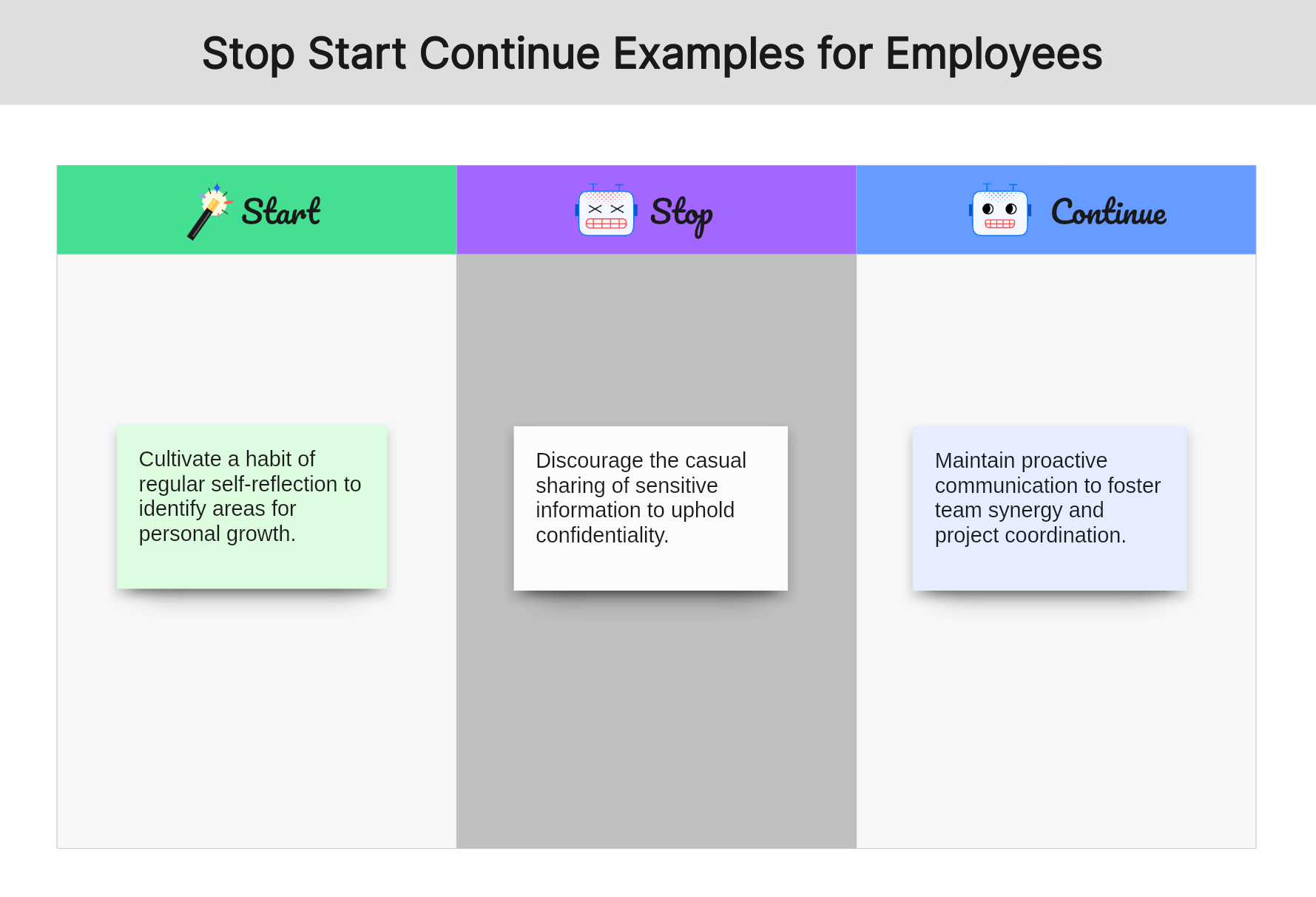Screen dimensions: 1316x897
Task: Click empty space in Continue column
Action: coord(1056,718)
